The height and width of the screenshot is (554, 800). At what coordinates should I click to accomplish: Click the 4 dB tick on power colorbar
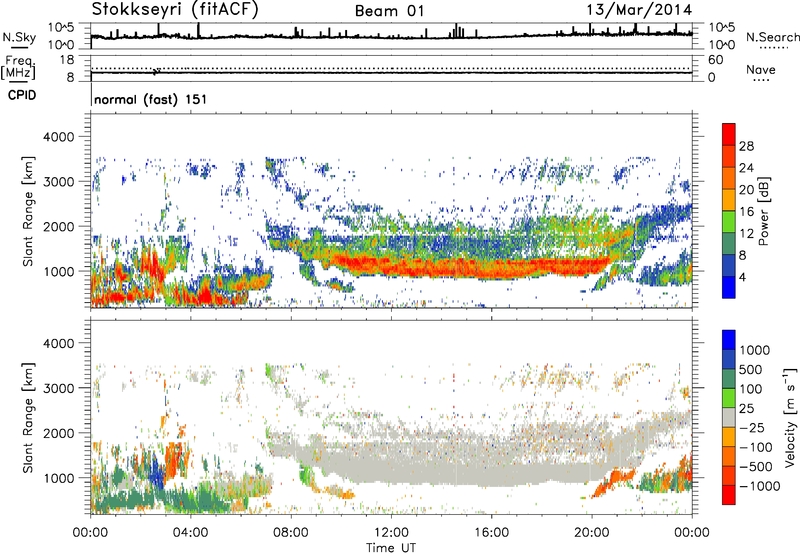click(x=742, y=277)
